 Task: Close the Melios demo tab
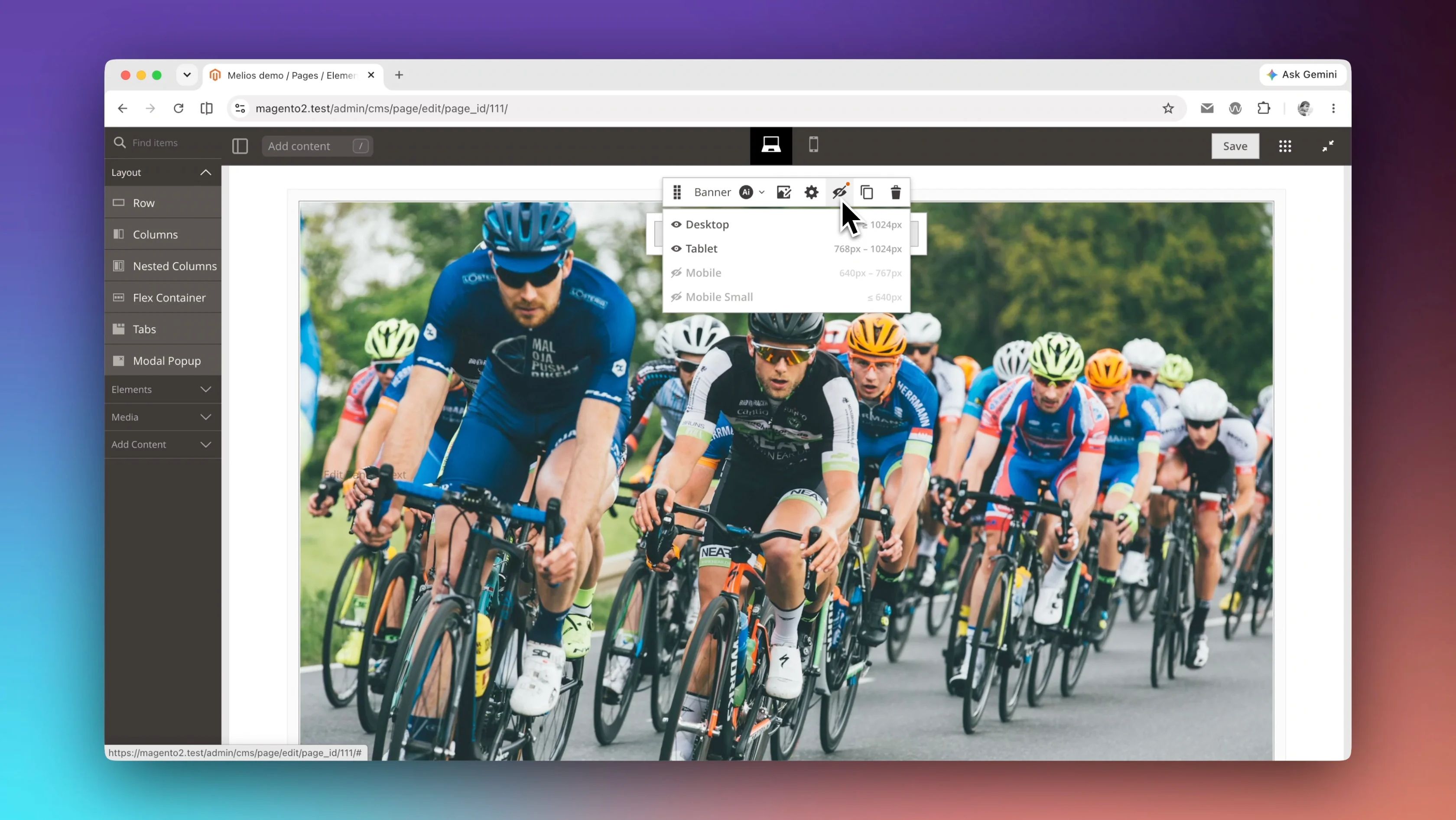click(x=371, y=75)
